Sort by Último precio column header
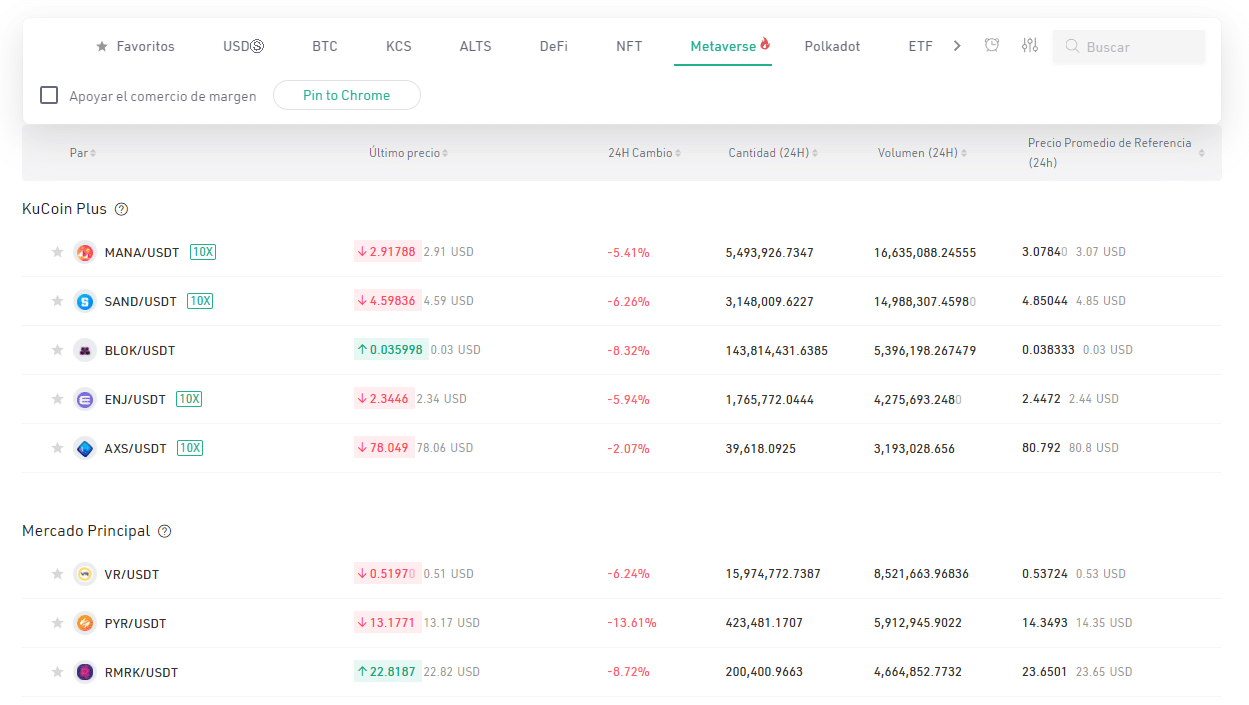 tap(408, 153)
